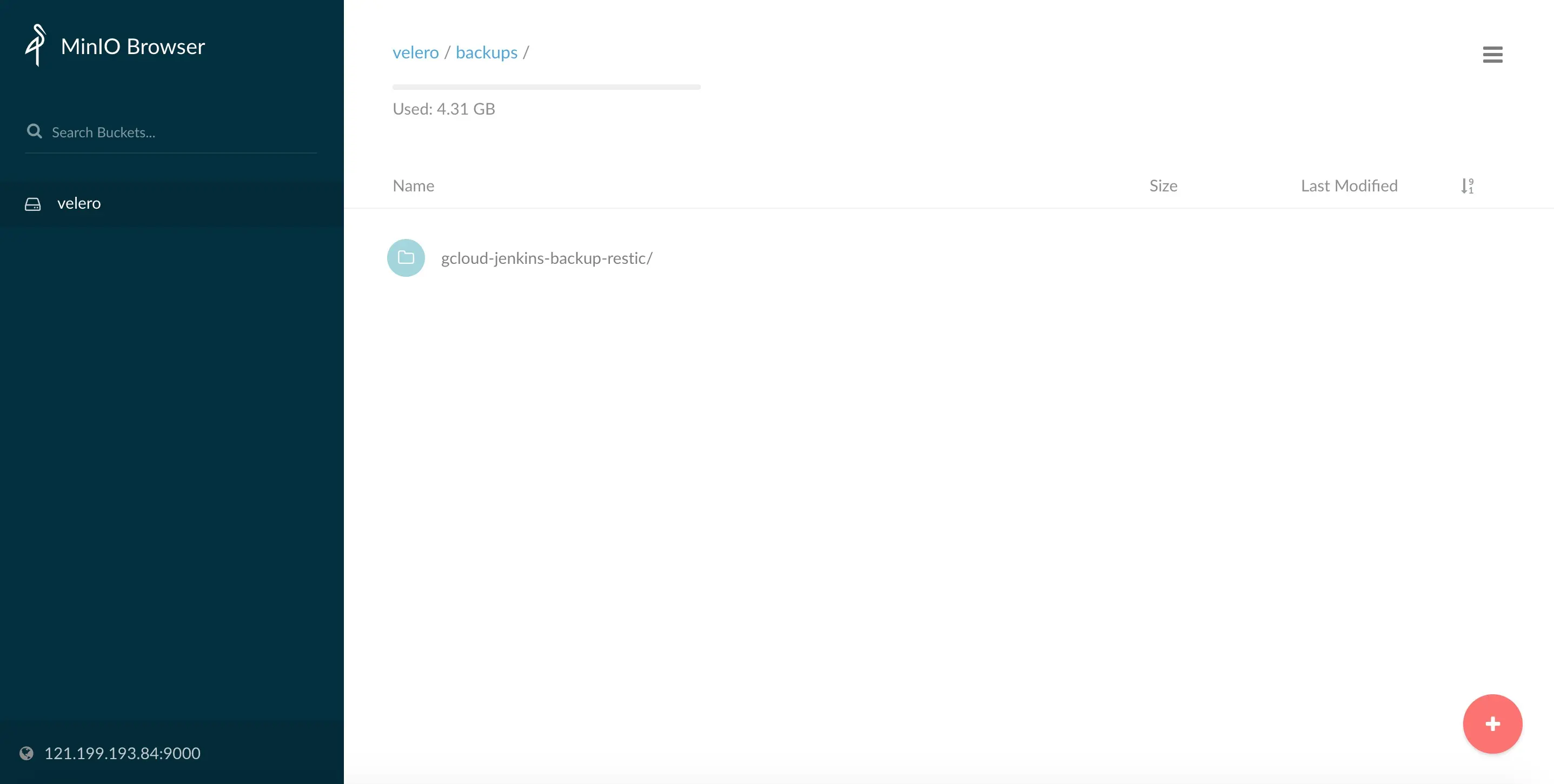
Task: Click the Used: 4.31 GB label
Action: coord(443,109)
